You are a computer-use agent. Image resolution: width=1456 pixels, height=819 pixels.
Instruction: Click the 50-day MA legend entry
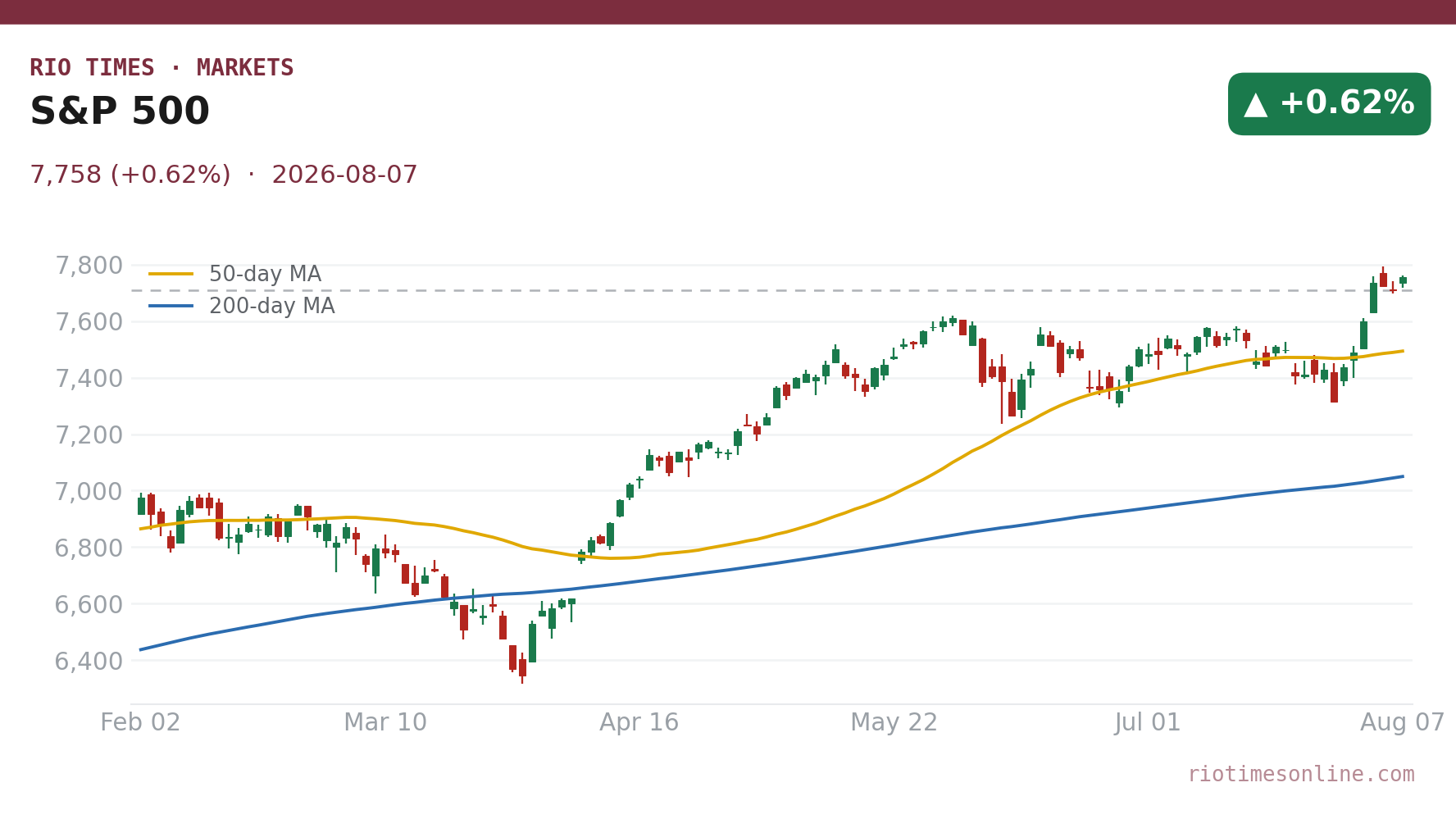click(234, 274)
